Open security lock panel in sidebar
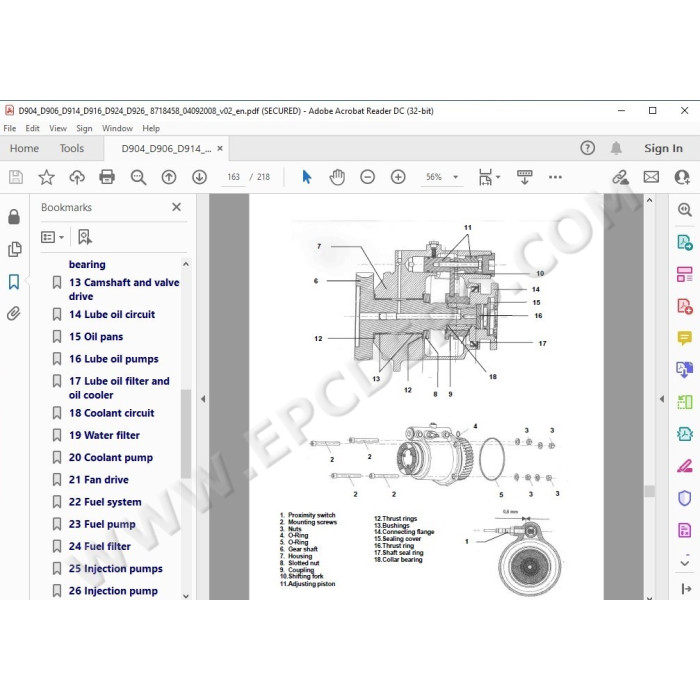700x700 pixels. 14,217
